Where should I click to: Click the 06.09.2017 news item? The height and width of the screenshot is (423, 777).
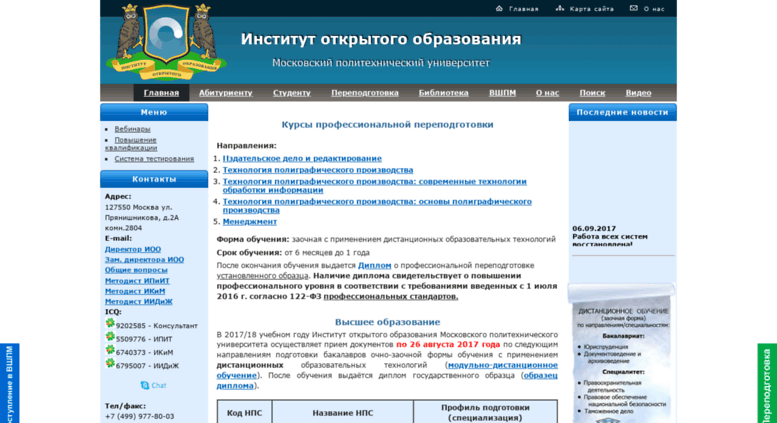610,236
